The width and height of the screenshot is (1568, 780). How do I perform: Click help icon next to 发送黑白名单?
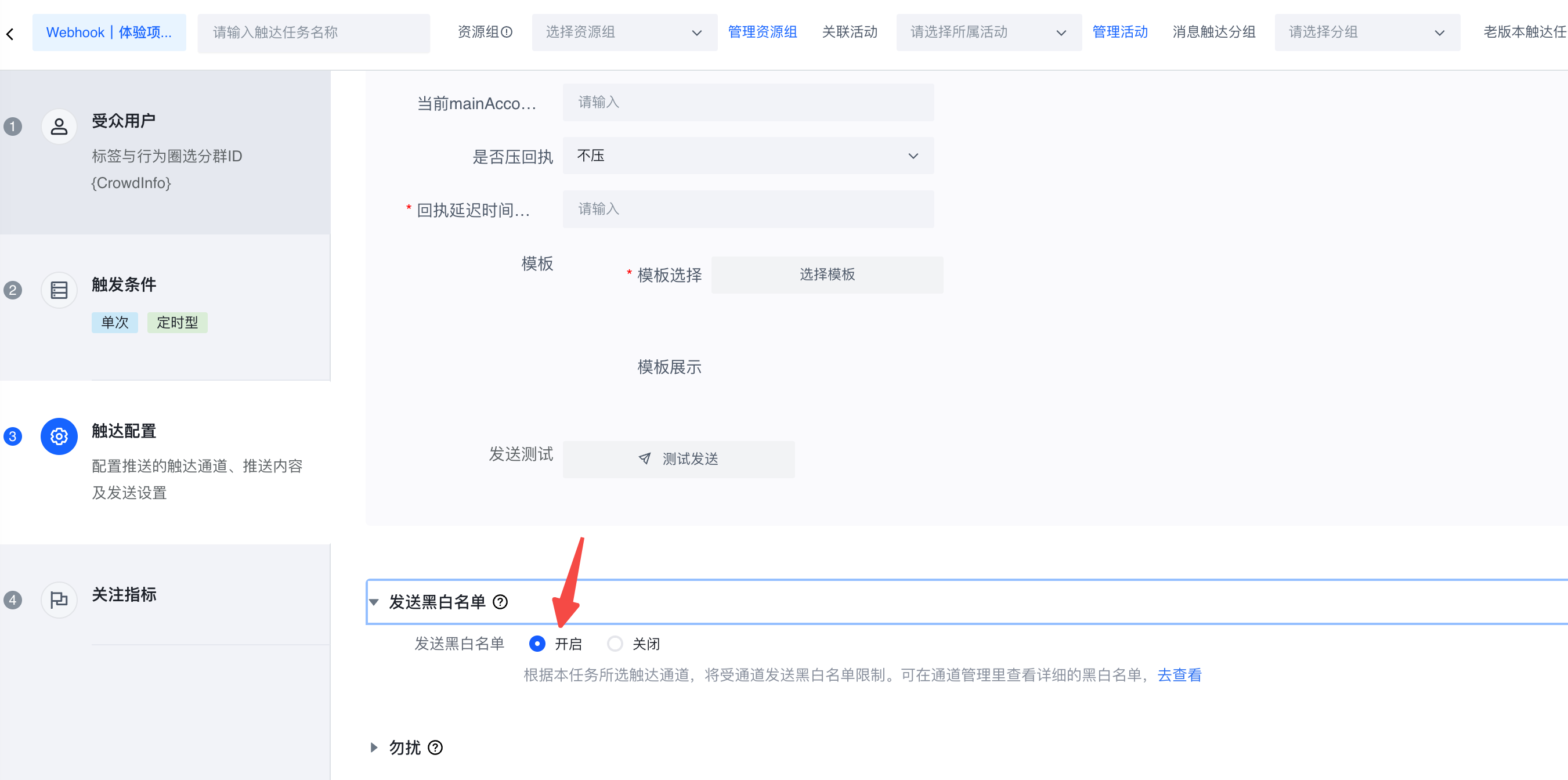pyautogui.click(x=500, y=602)
